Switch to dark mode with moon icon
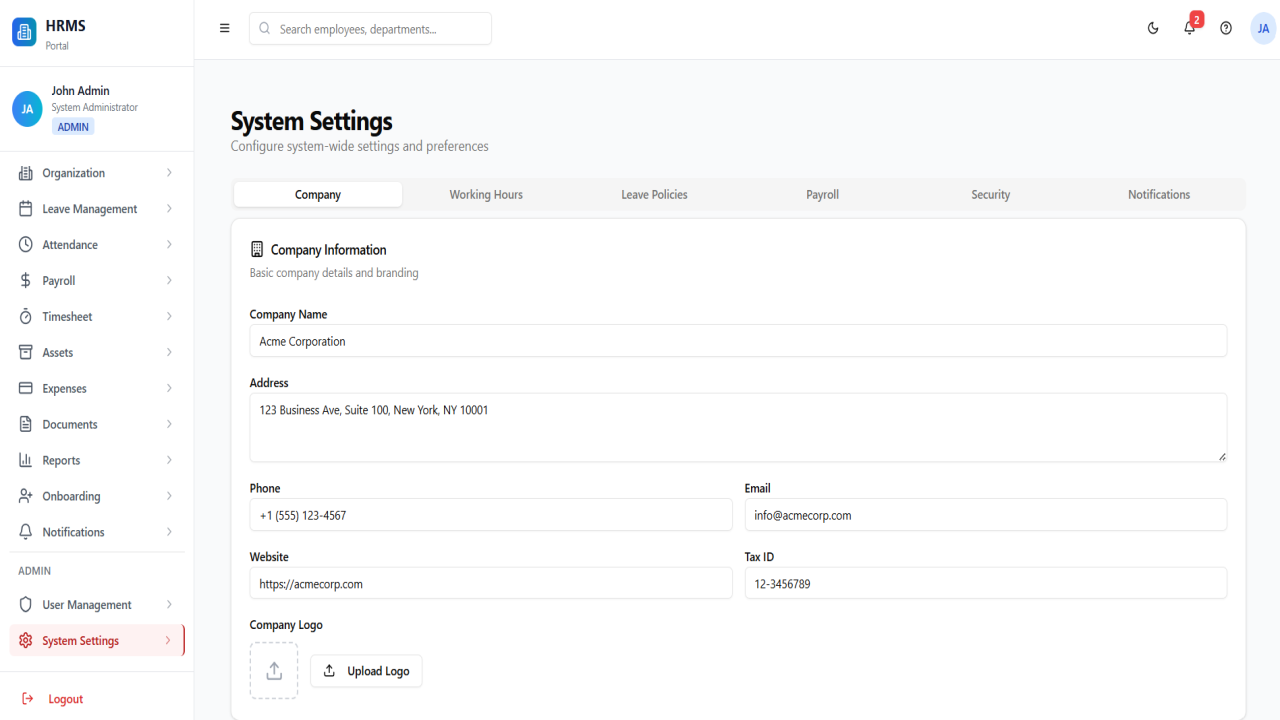This screenshot has width=1280, height=720. [1153, 28]
